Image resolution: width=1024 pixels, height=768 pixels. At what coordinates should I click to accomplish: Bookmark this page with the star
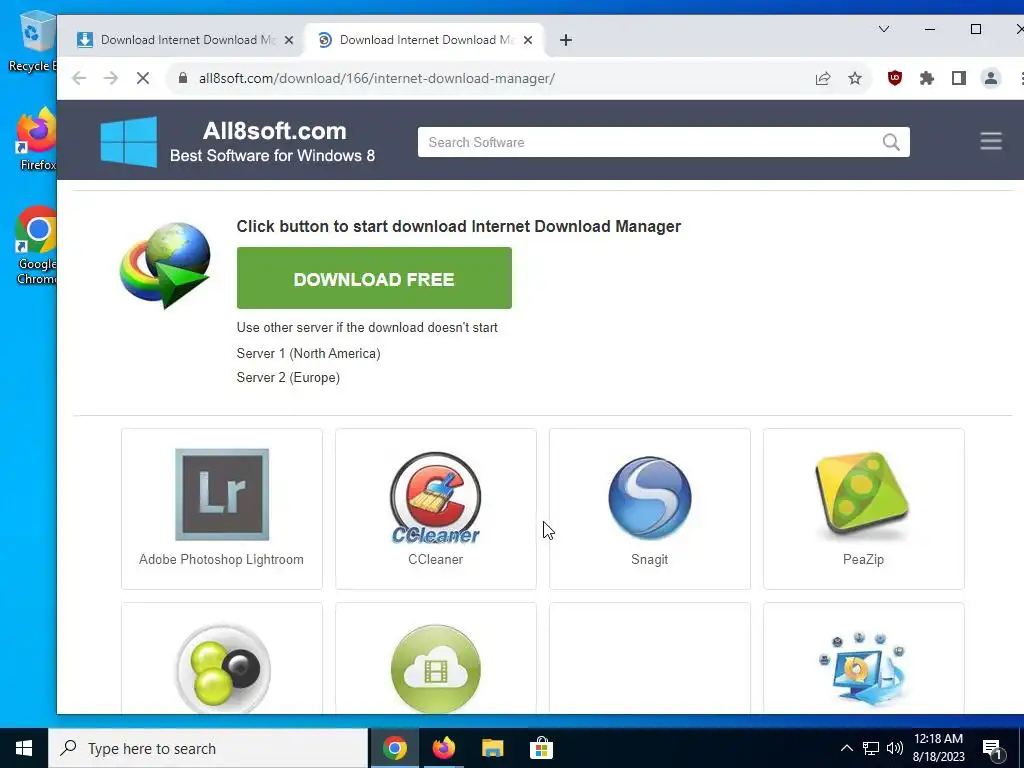[855, 78]
